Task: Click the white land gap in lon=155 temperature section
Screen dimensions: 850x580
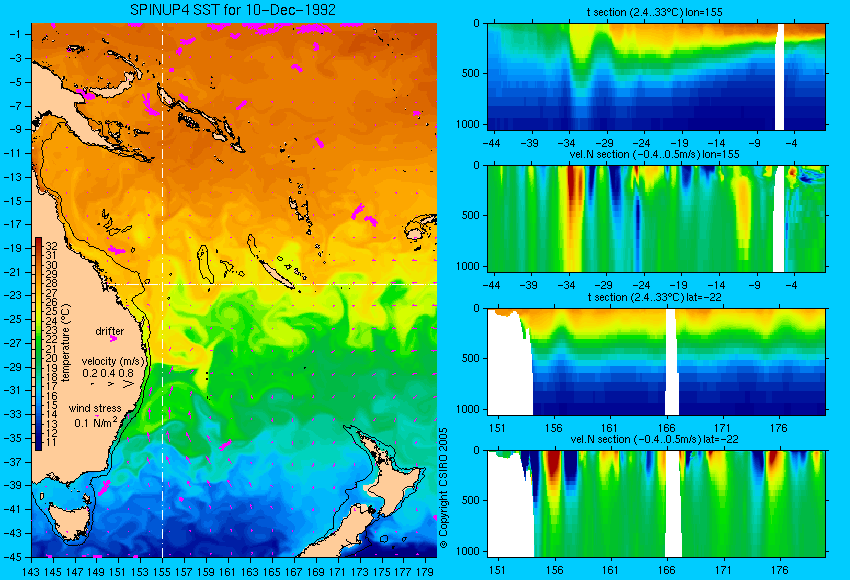Action: click(780, 76)
